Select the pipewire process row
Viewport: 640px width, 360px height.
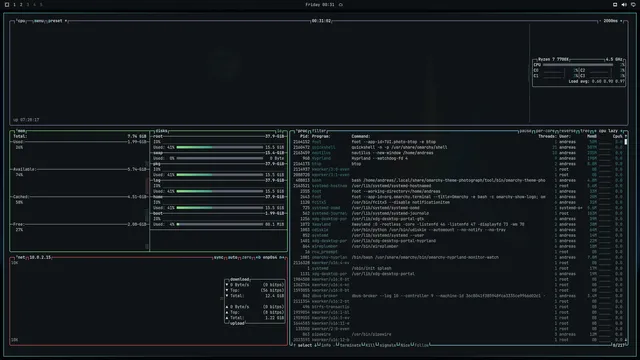458,334
